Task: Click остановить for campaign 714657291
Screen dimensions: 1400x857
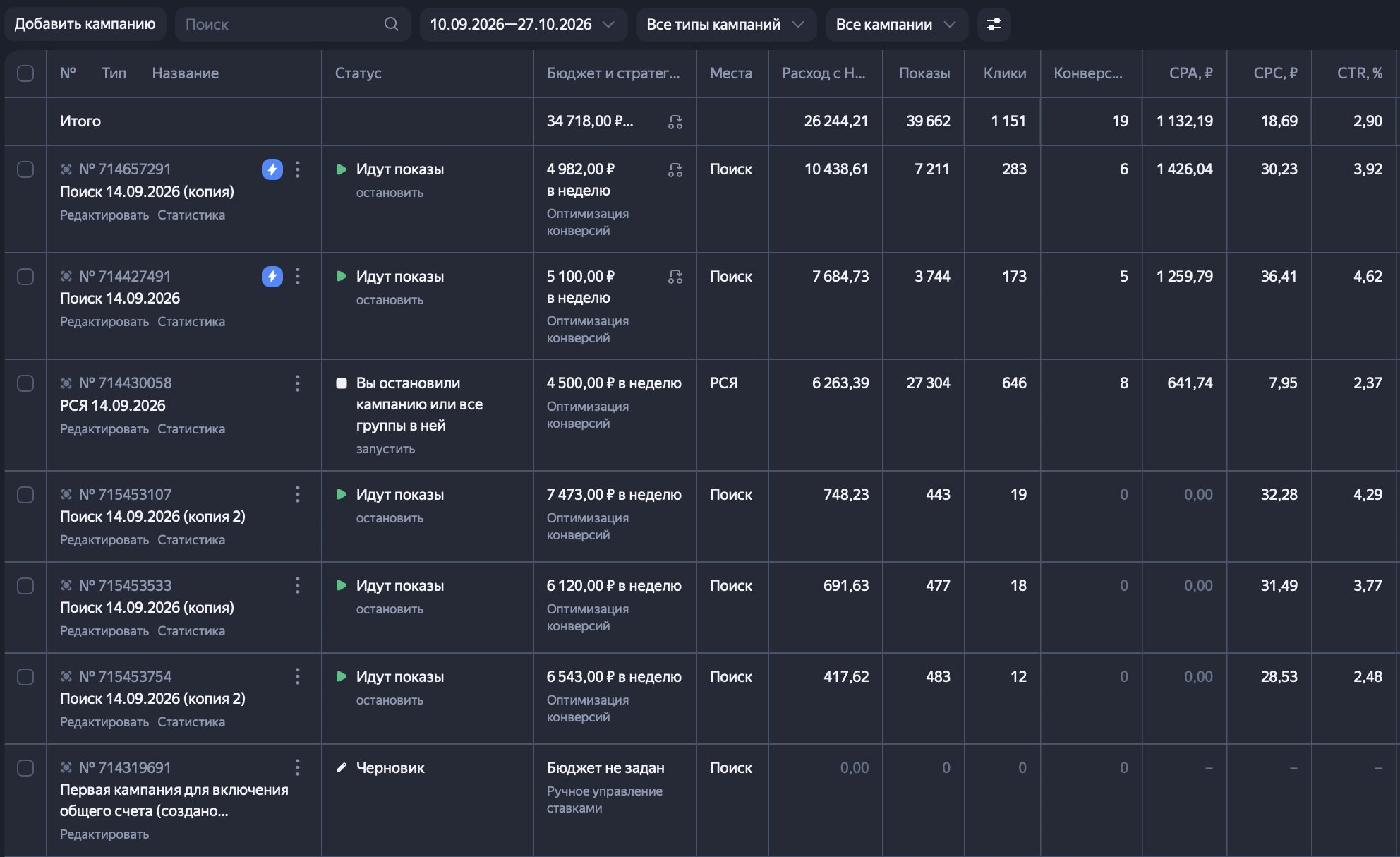Action: coord(390,193)
